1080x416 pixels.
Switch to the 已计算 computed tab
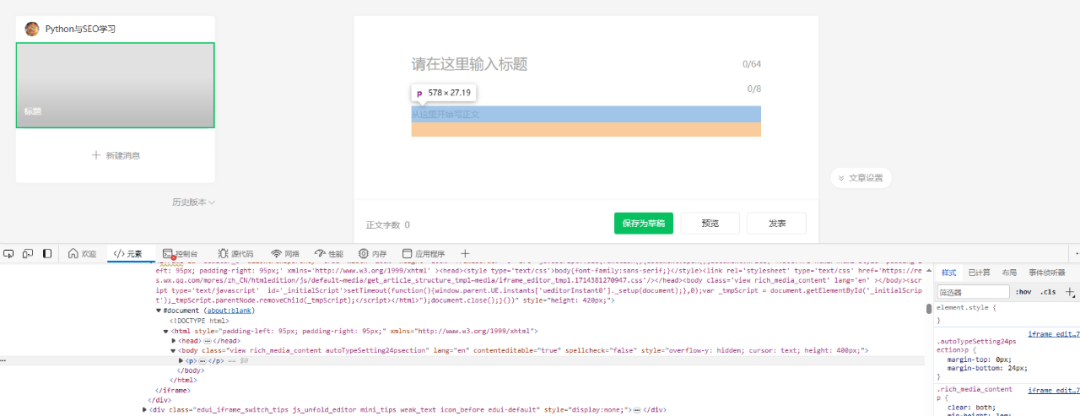click(x=977, y=273)
